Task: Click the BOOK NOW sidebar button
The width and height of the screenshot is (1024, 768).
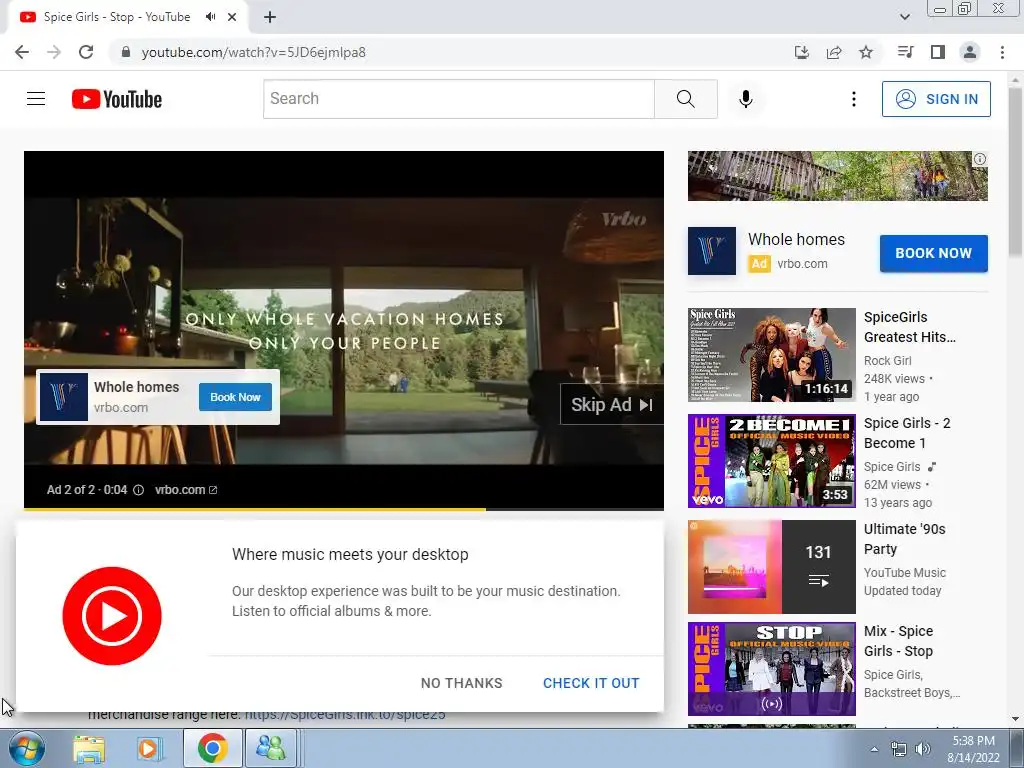Action: pyautogui.click(x=933, y=253)
